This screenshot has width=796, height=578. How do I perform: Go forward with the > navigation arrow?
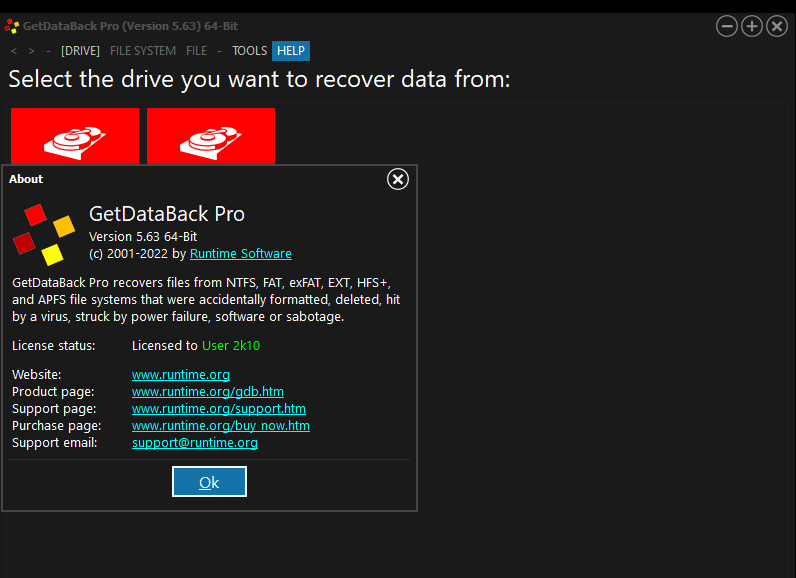[x=31, y=51]
